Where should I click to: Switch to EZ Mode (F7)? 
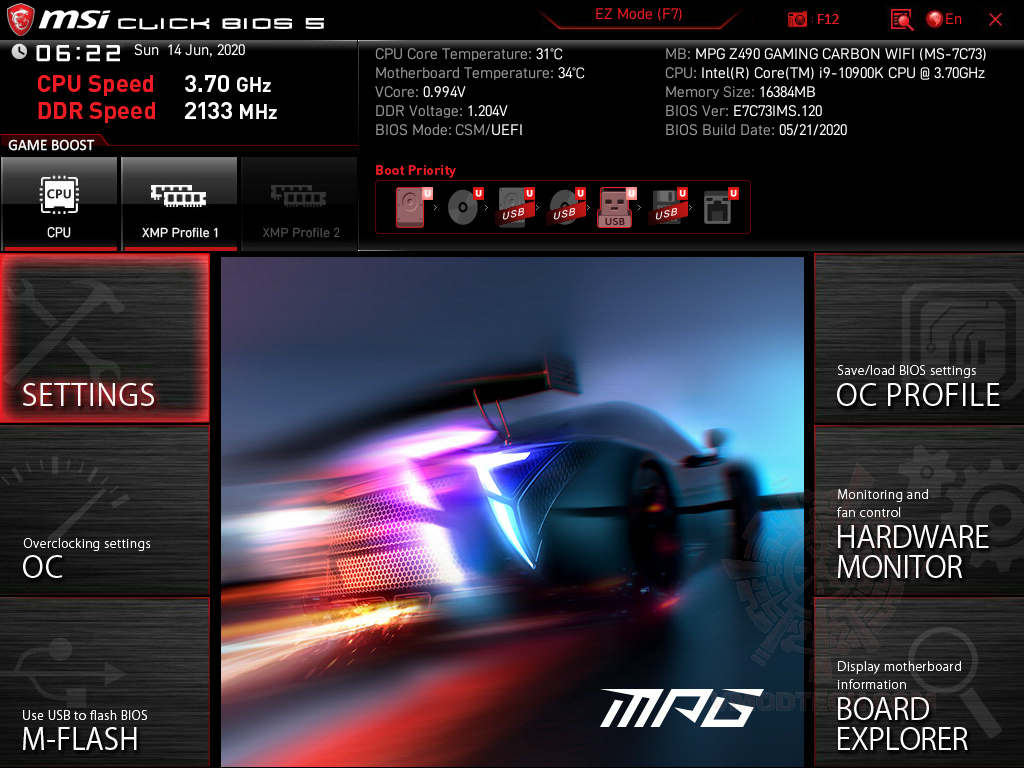point(639,15)
